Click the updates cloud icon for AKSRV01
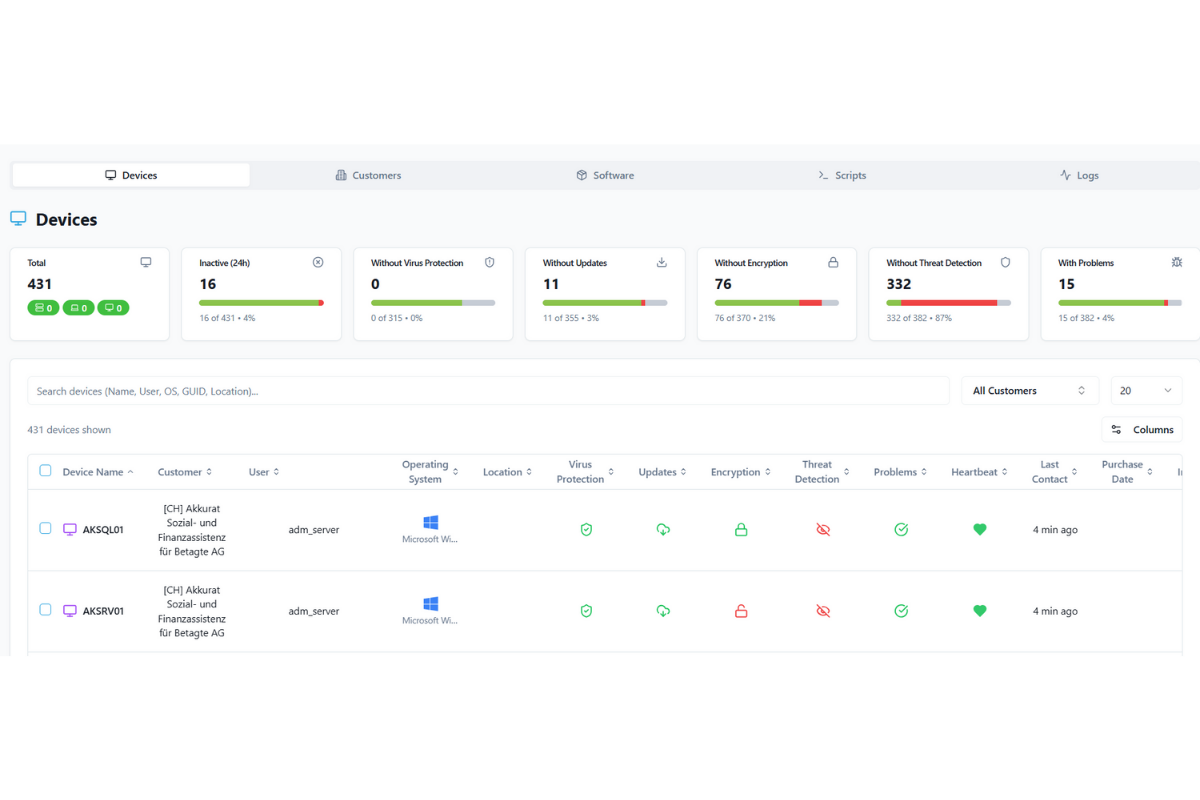The image size is (1200, 800). tap(663, 611)
